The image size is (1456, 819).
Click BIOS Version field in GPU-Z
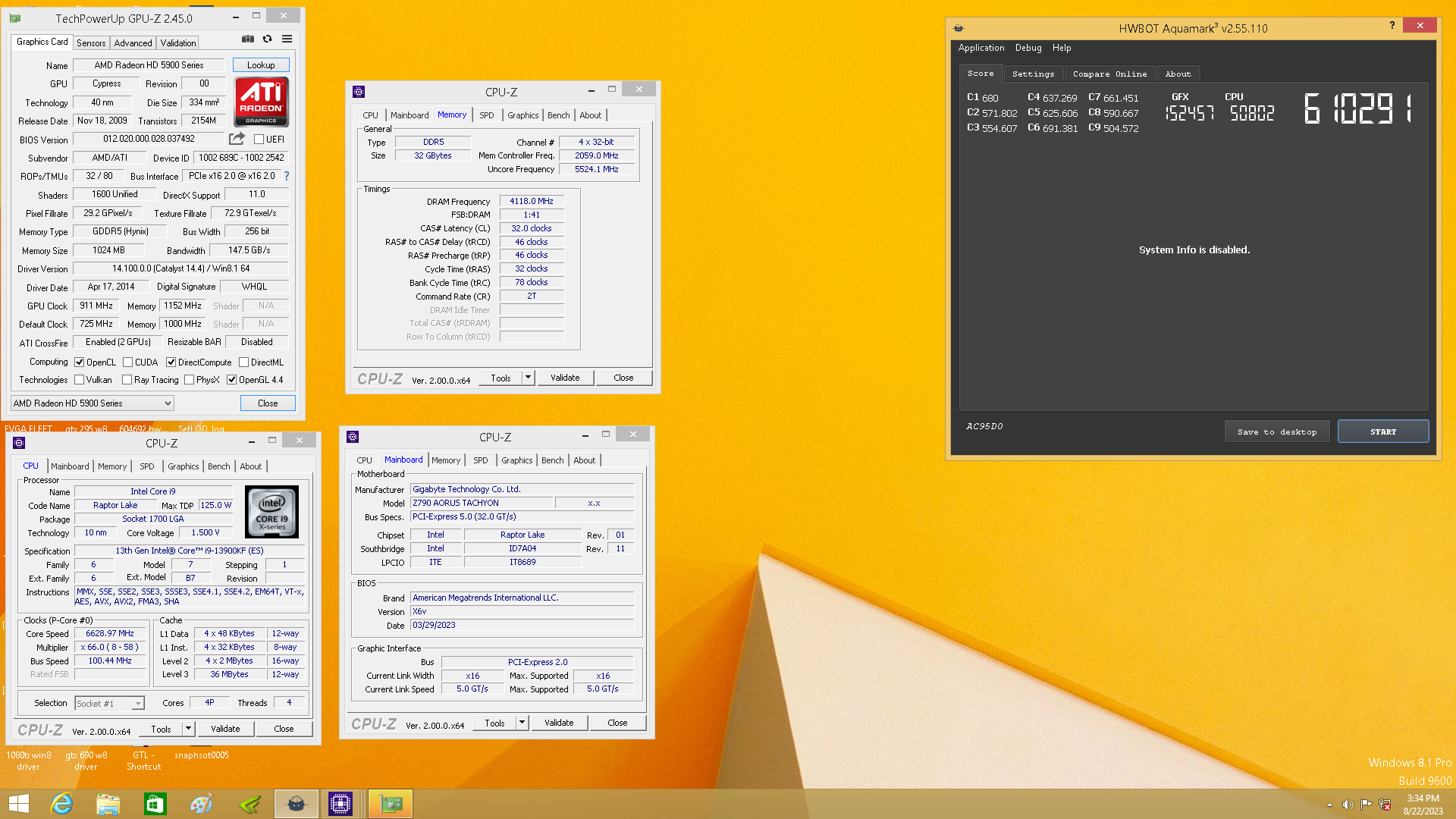pos(149,139)
